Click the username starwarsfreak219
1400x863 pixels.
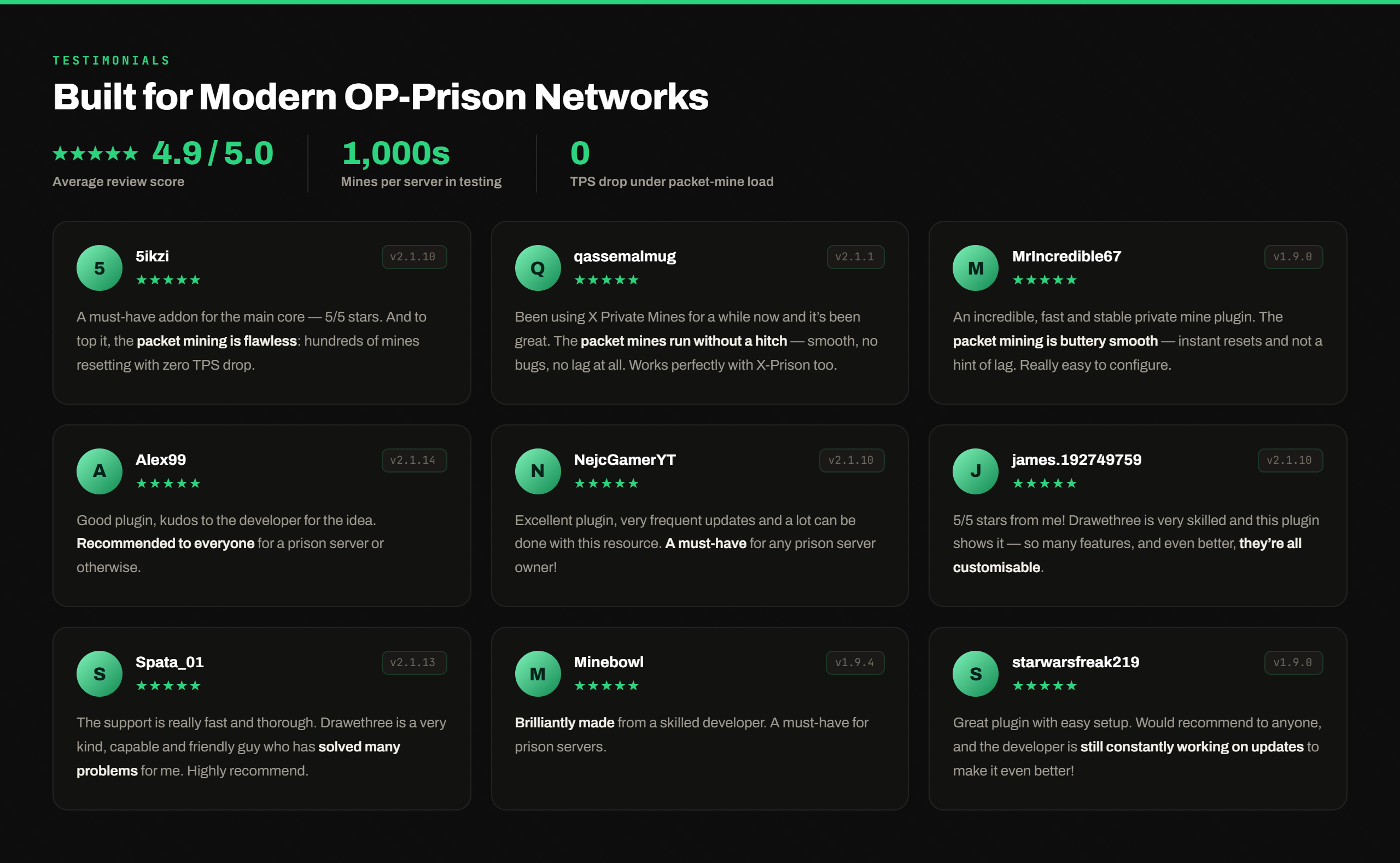coord(1075,662)
